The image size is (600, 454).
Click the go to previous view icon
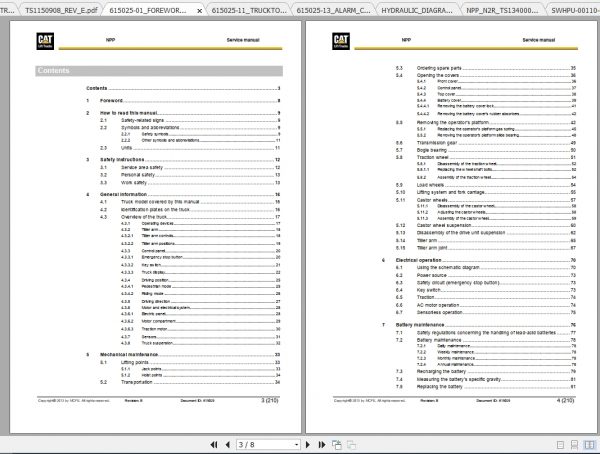(337, 444)
